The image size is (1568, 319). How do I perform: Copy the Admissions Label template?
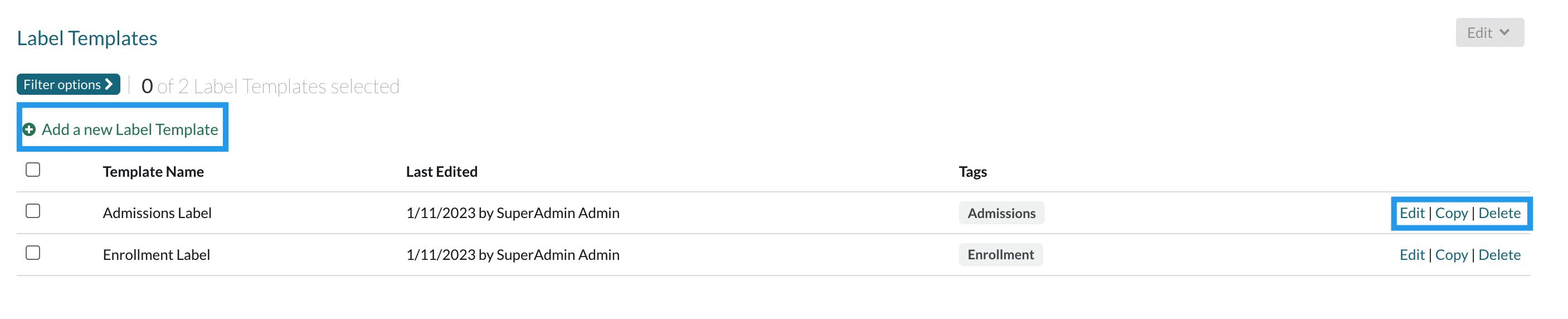1451,213
